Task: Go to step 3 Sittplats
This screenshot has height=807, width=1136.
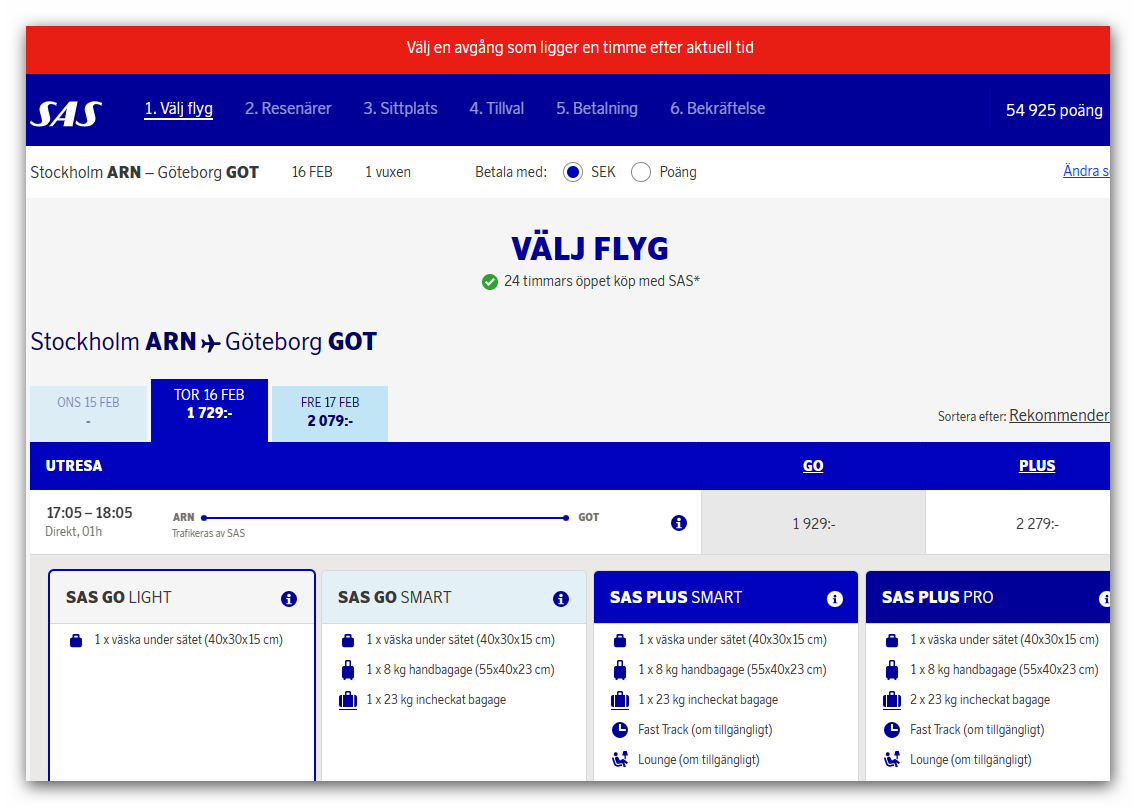Action: (400, 109)
